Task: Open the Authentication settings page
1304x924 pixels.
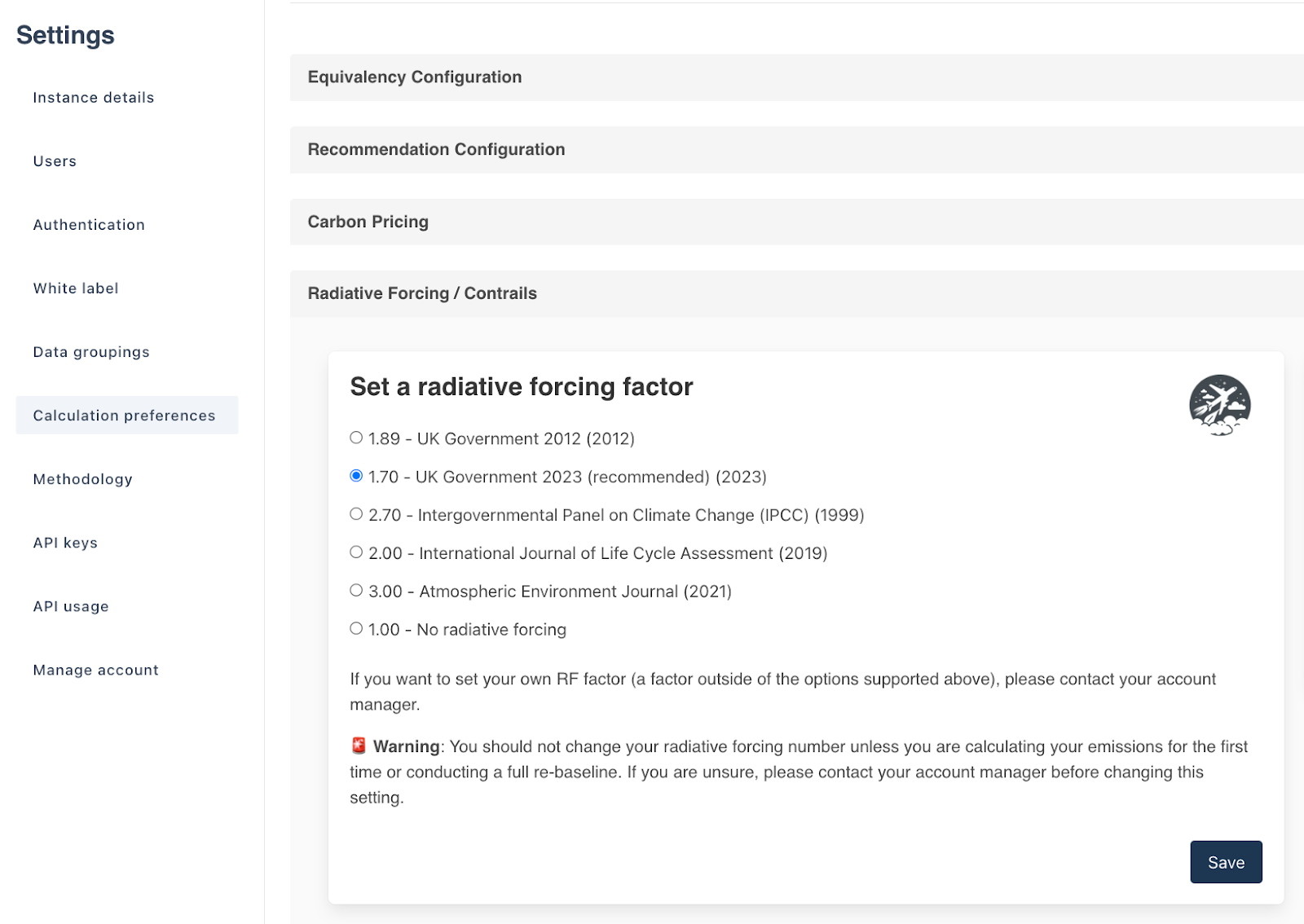Action: pyautogui.click(x=89, y=225)
